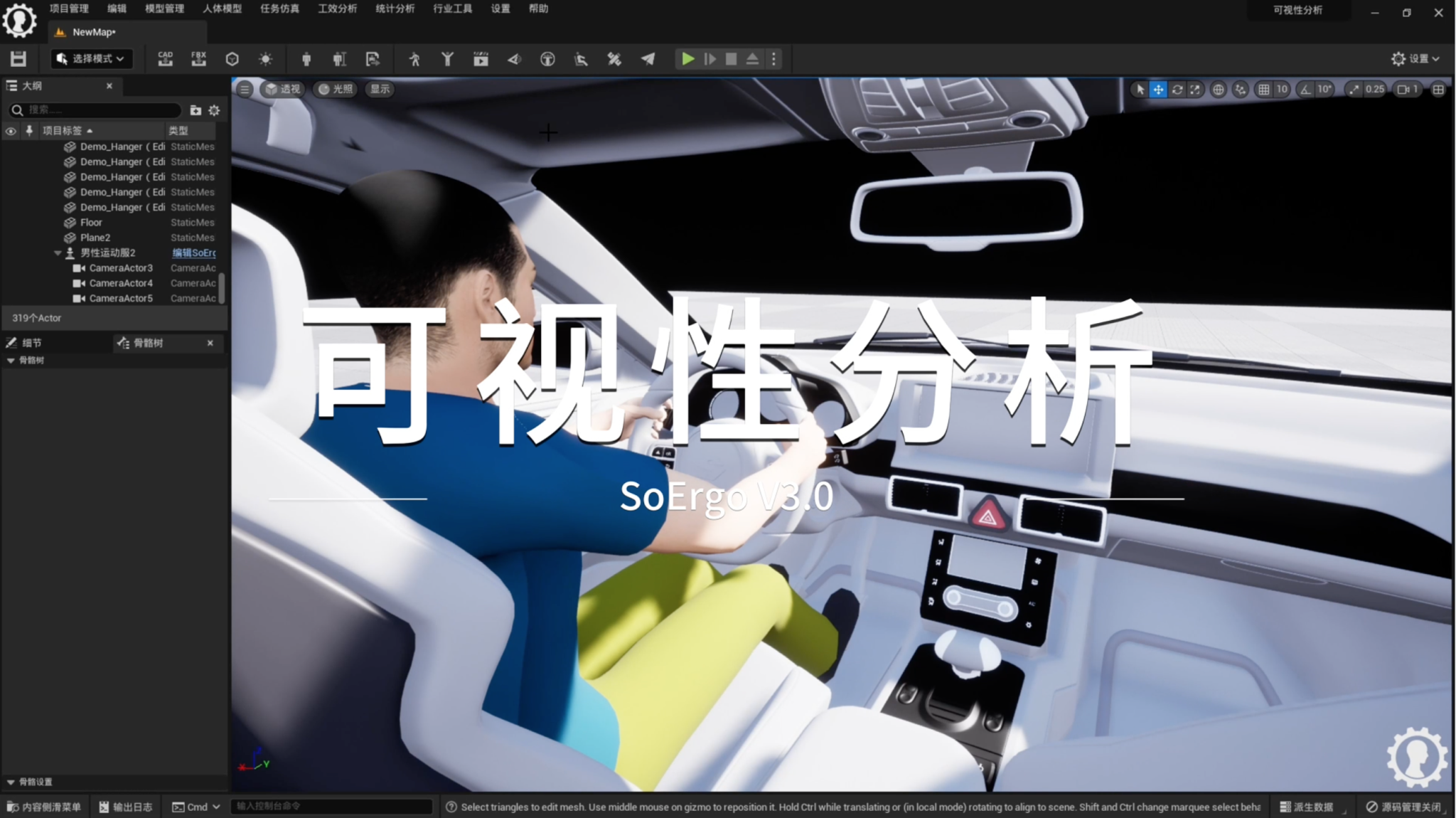The height and width of the screenshot is (818, 1456).
Task: Toggle the eye visibility column header
Action: coord(11,131)
